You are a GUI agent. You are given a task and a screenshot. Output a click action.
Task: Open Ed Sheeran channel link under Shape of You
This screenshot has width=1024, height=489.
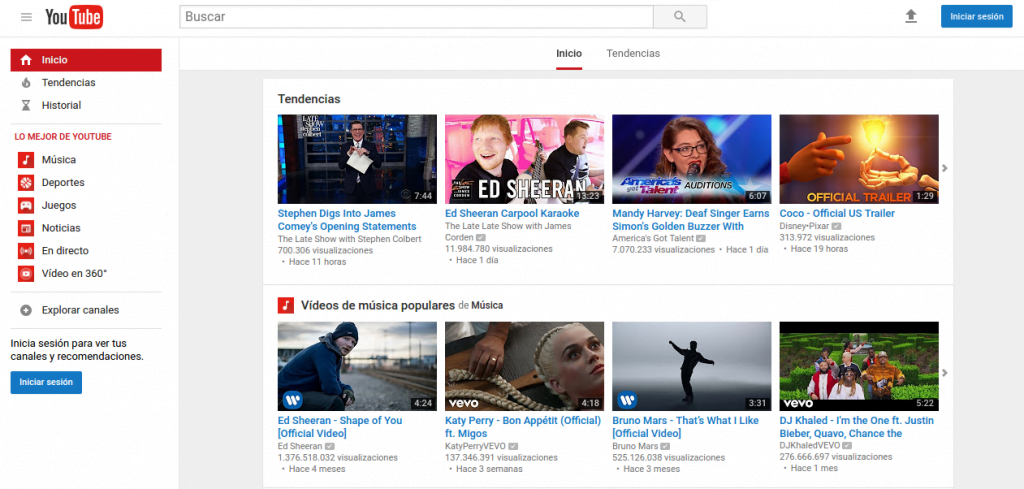pyautogui.click(x=300, y=446)
